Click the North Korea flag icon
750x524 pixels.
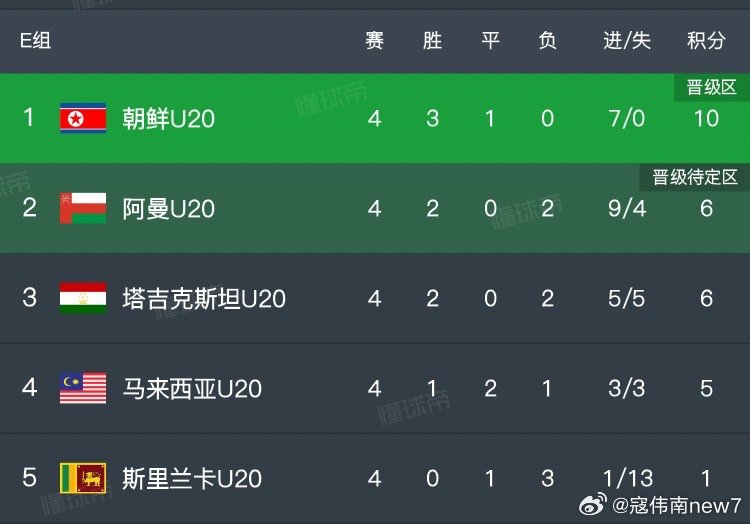pos(83,118)
